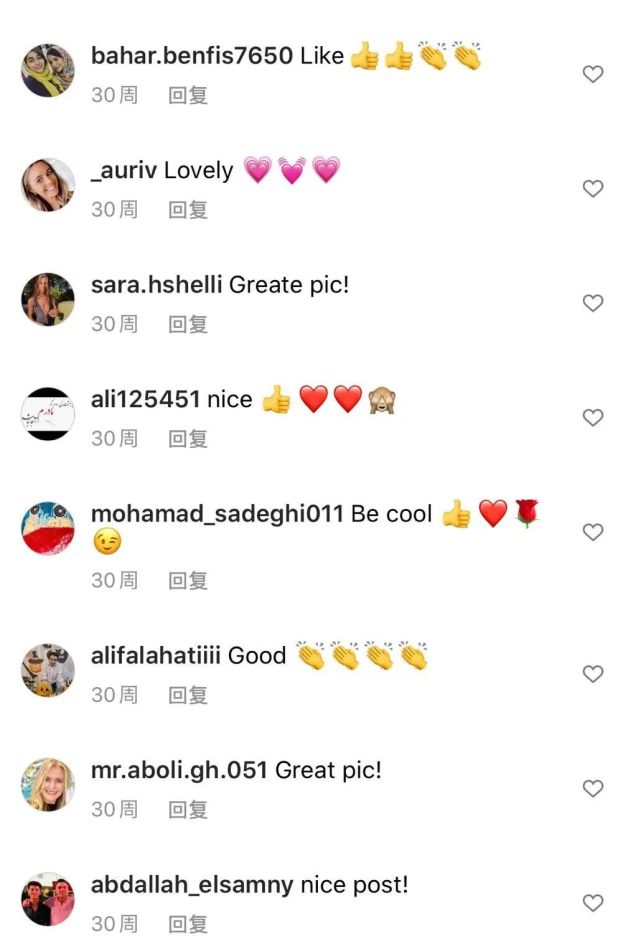The width and height of the screenshot is (641, 946).
Task: Open abdallah_elsamny username link
Action: 192,886
